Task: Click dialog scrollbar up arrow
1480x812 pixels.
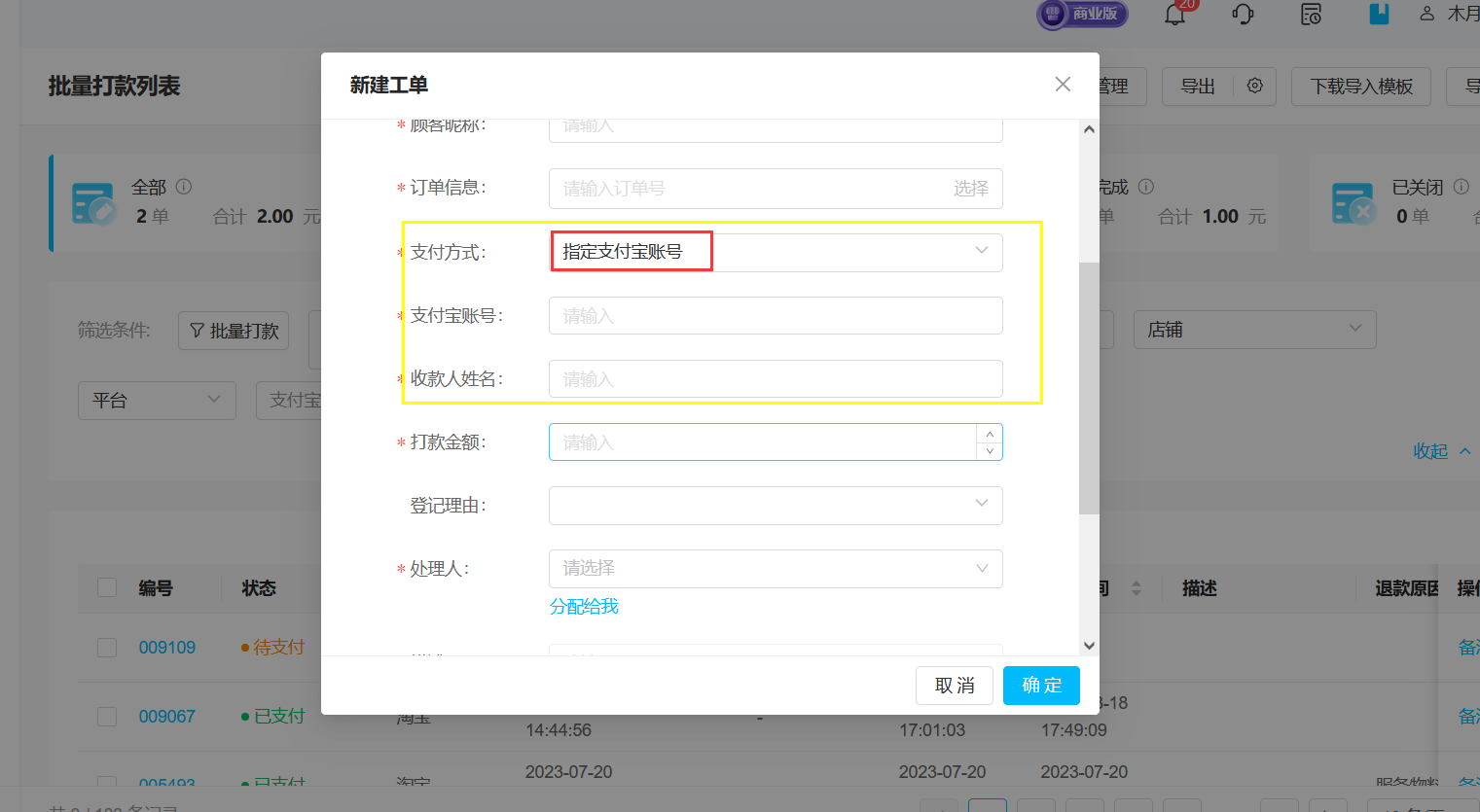Action: pos(1089,129)
